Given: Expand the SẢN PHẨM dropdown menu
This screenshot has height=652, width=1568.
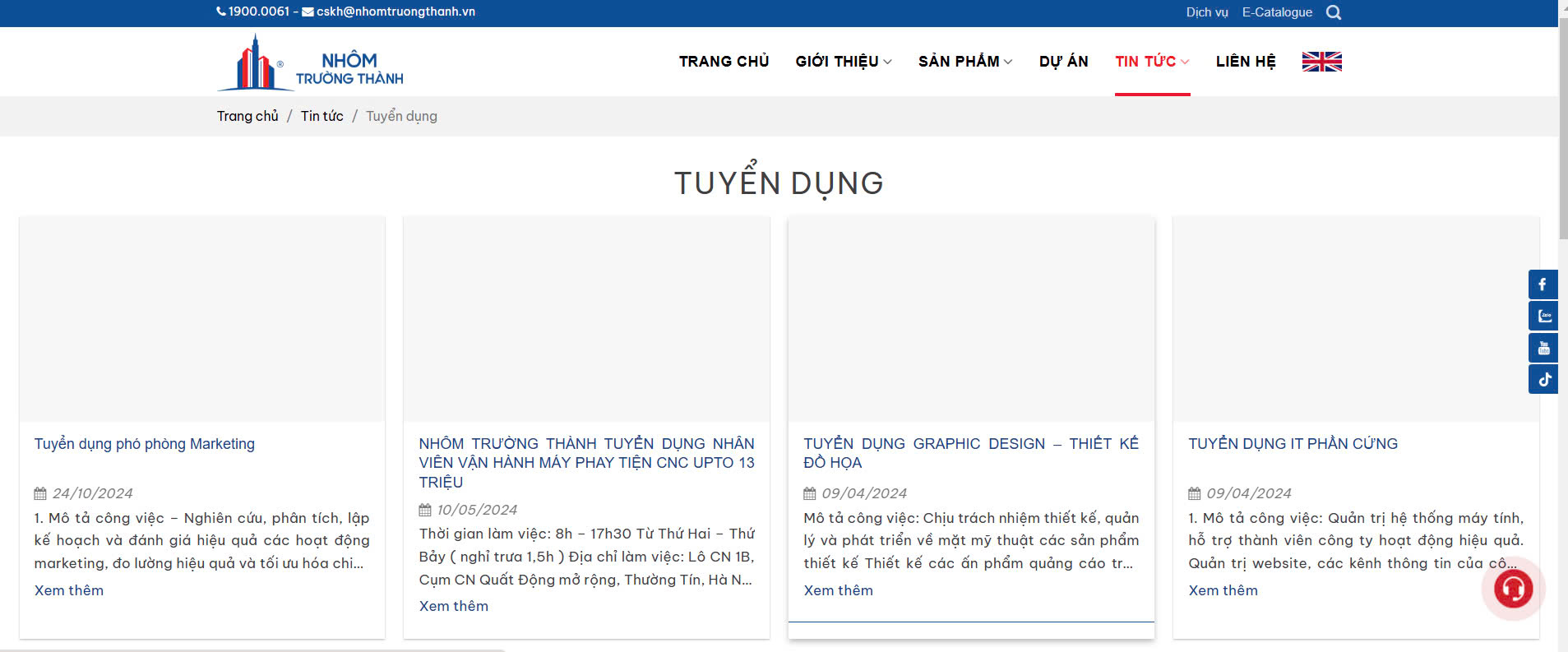Looking at the screenshot, I should [965, 62].
